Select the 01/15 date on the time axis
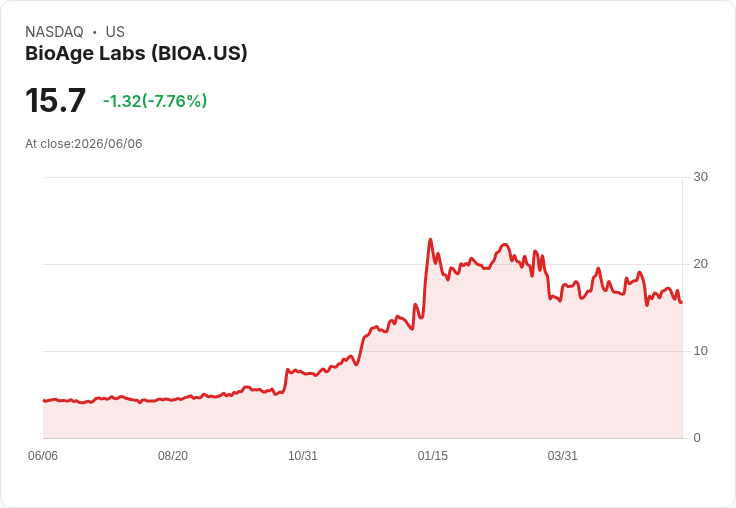The width and height of the screenshot is (736, 508). tap(433, 456)
